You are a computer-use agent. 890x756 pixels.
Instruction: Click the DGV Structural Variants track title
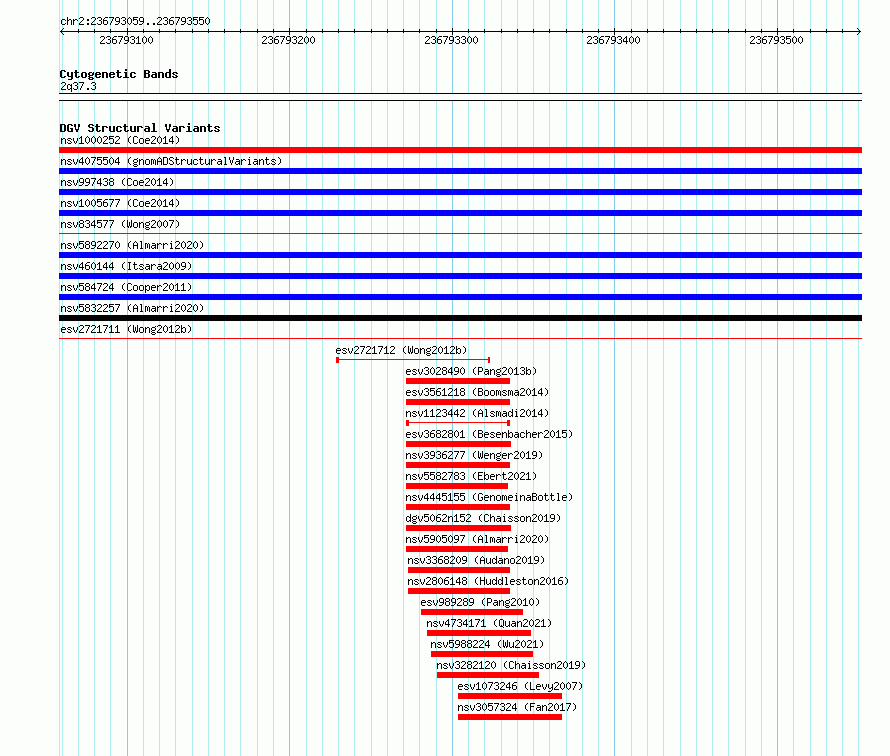tap(140, 128)
